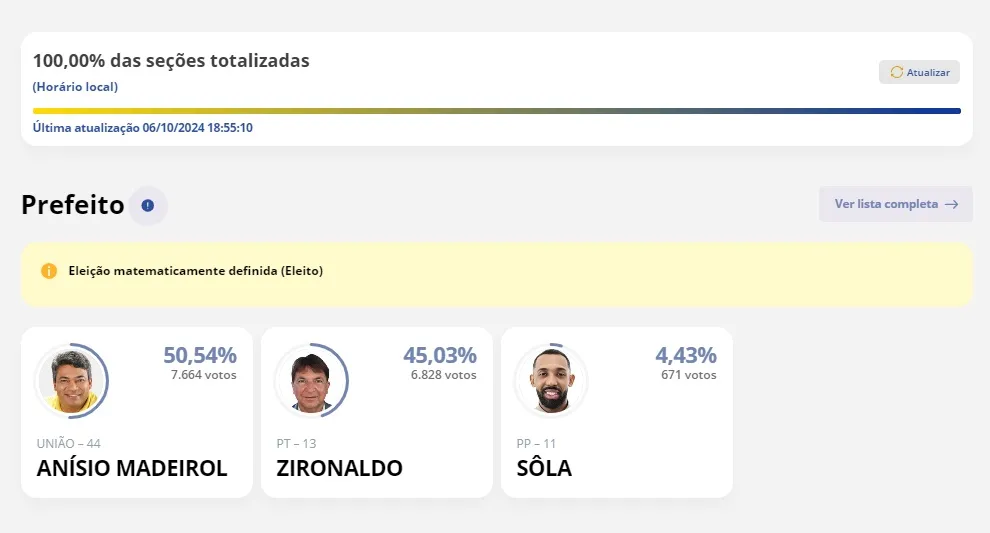This screenshot has height=533, width=990.
Task: Select the ANÍSIO MADEIROL candidate name
Action: (x=132, y=468)
